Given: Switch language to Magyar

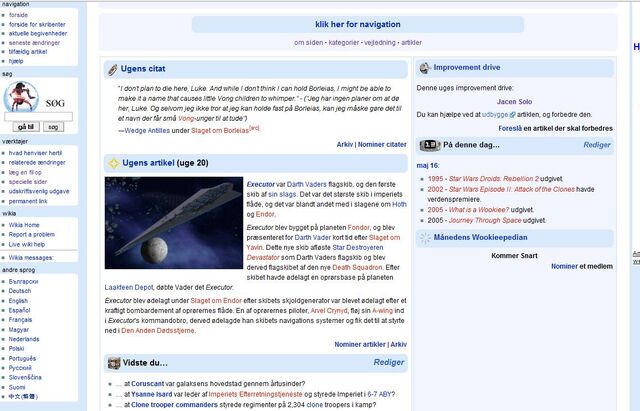Looking at the screenshot, I should click(19, 330).
